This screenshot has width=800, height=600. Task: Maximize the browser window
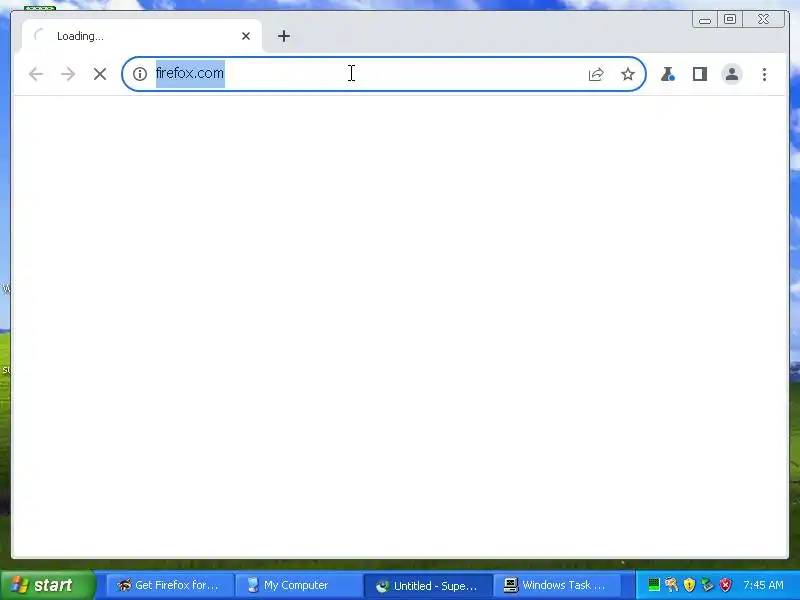(x=730, y=20)
